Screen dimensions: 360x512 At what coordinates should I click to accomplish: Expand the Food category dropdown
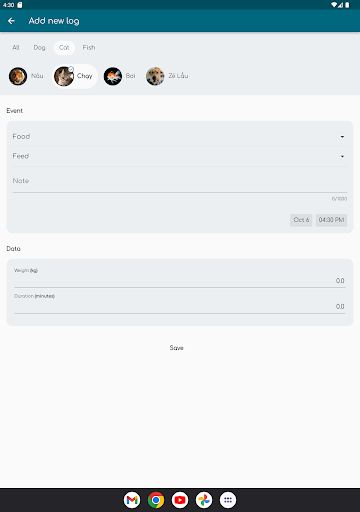click(180, 137)
